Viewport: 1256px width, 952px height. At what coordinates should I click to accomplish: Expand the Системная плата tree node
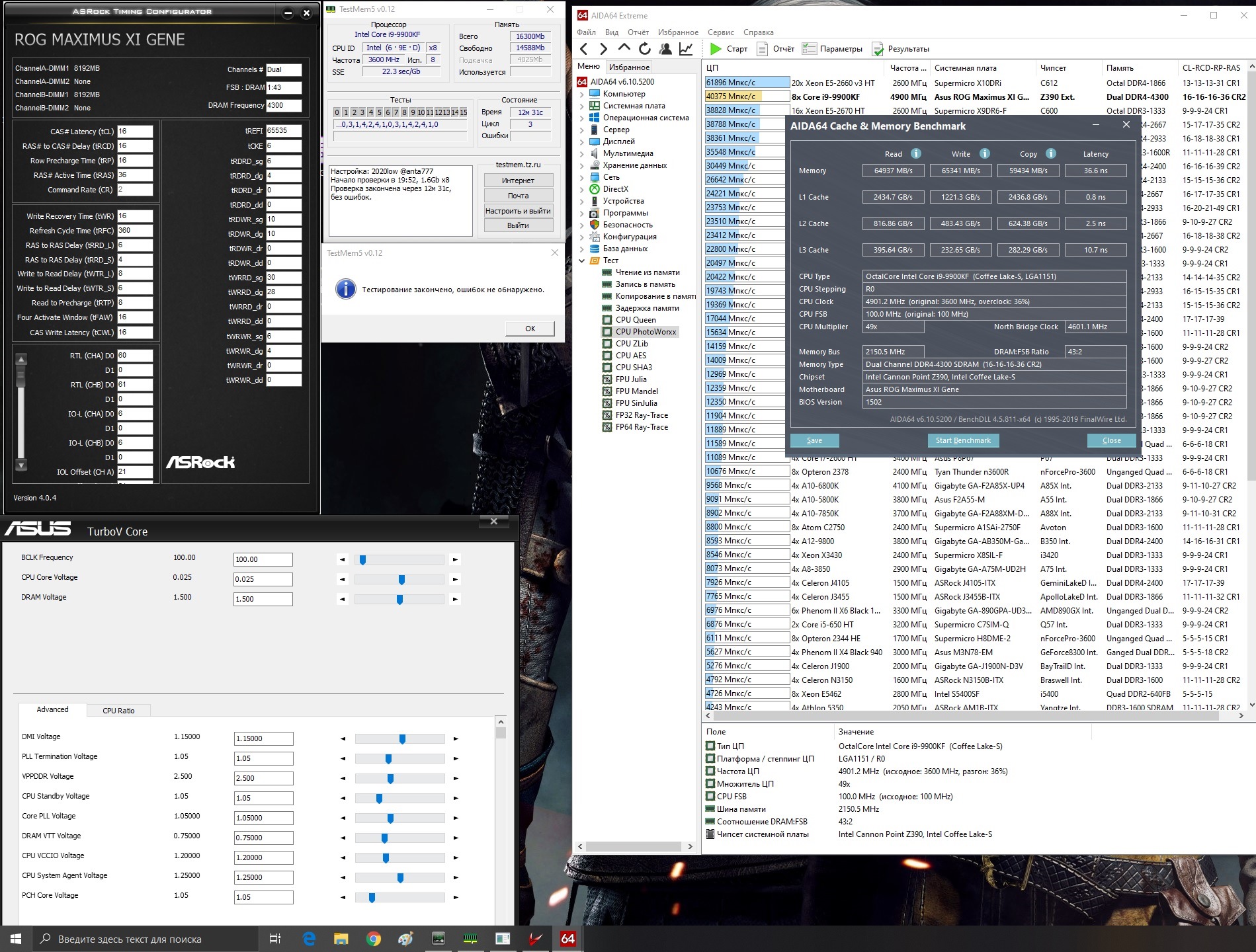point(582,106)
